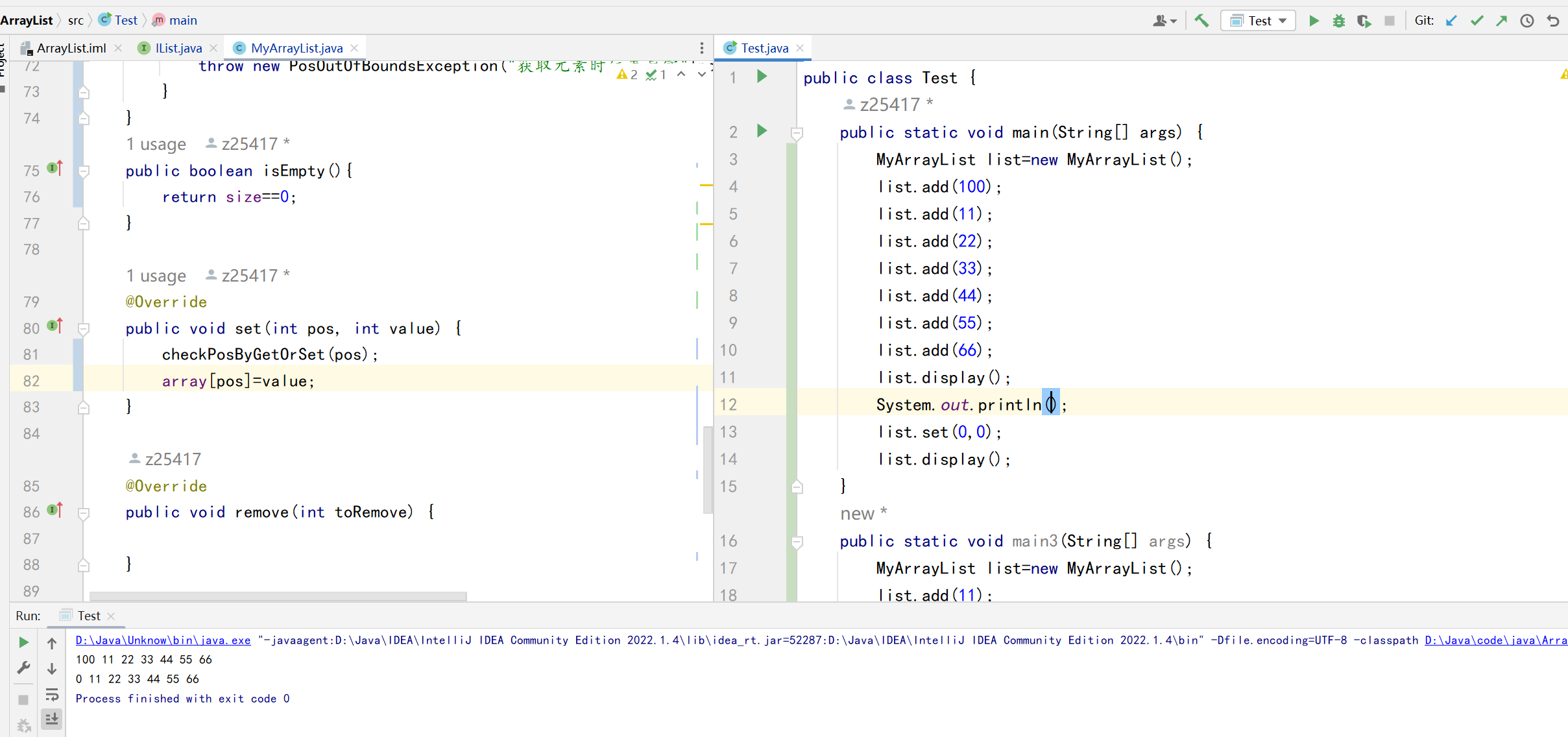Rerun Test in the Run panel
Viewport: 1568px width, 737px height.
pos(23,642)
